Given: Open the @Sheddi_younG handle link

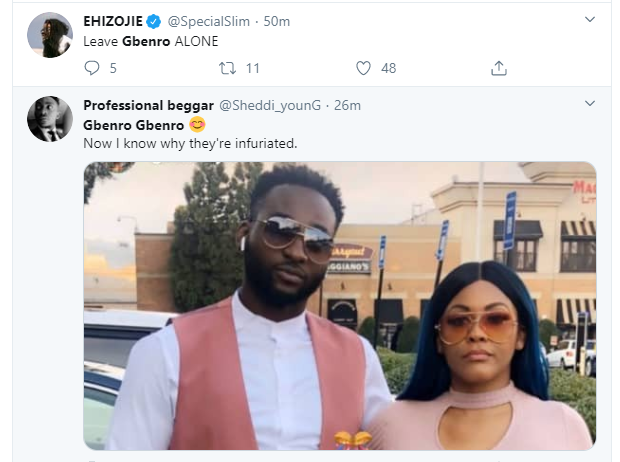Looking at the screenshot, I should pos(270,106).
